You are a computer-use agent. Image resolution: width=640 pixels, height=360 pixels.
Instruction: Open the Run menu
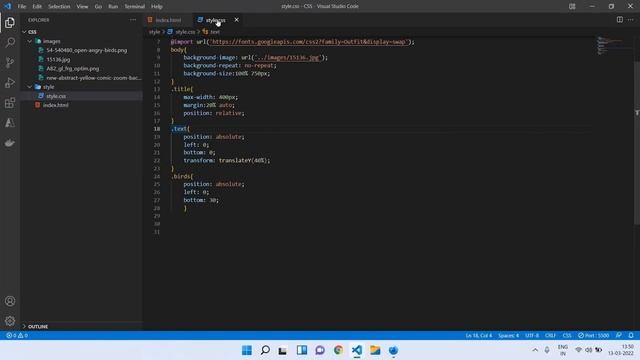[113, 7]
